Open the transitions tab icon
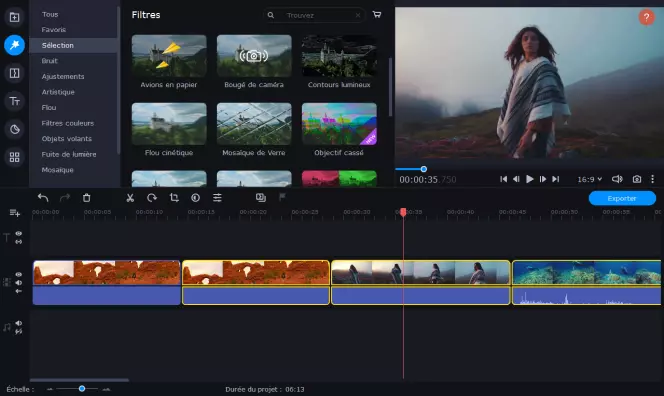 point(14,73)
